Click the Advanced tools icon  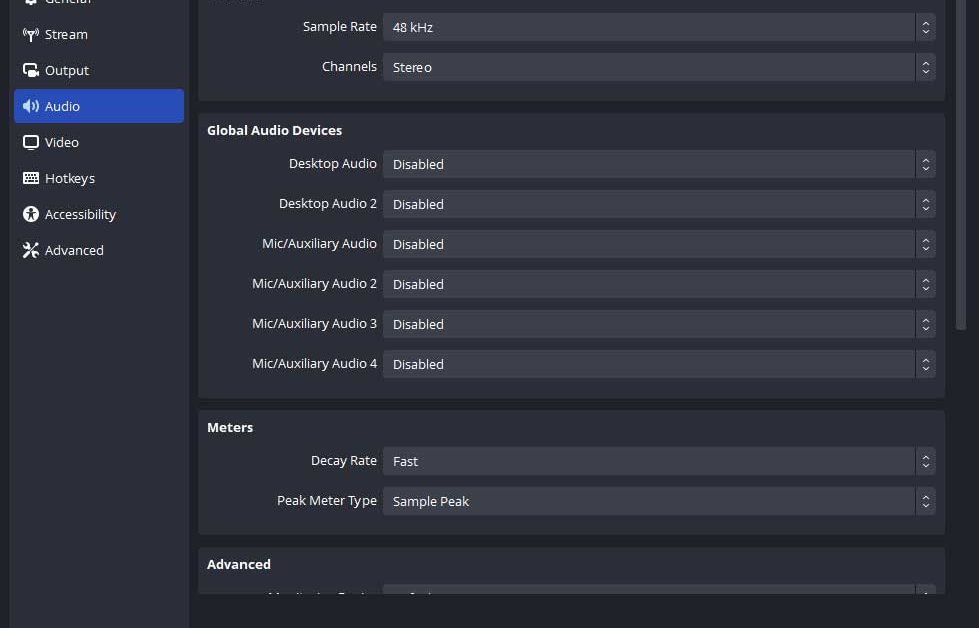click(30, 250)
